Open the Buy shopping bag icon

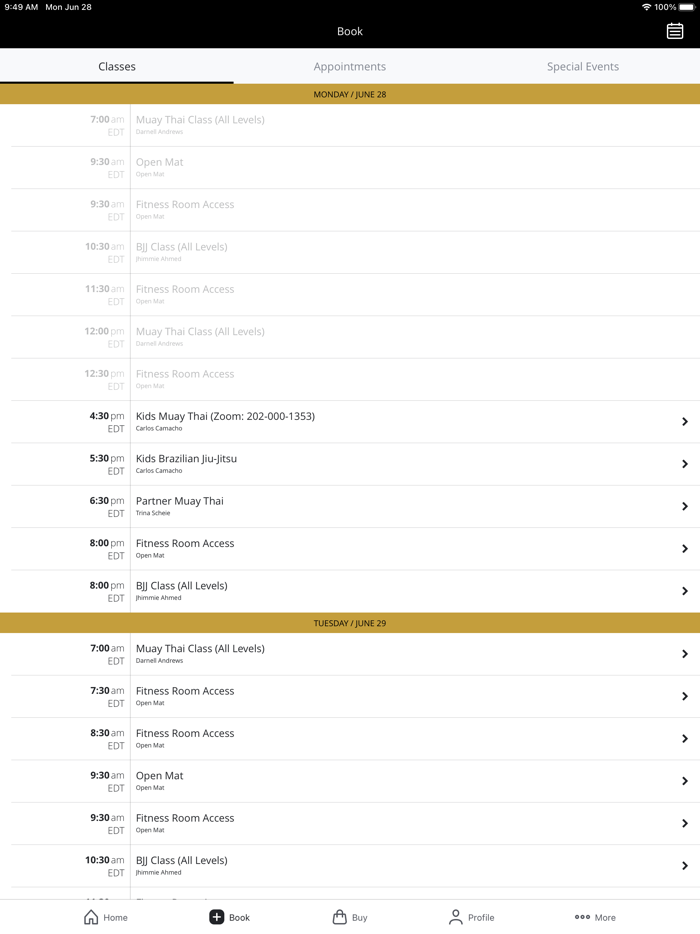point(339,917)
